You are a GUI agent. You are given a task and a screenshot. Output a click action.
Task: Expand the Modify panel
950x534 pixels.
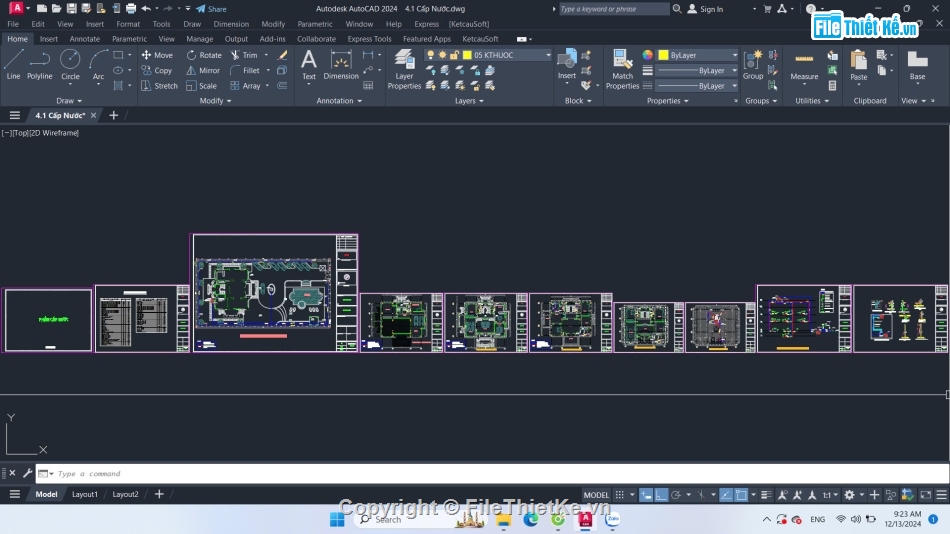tap(215, 101)
